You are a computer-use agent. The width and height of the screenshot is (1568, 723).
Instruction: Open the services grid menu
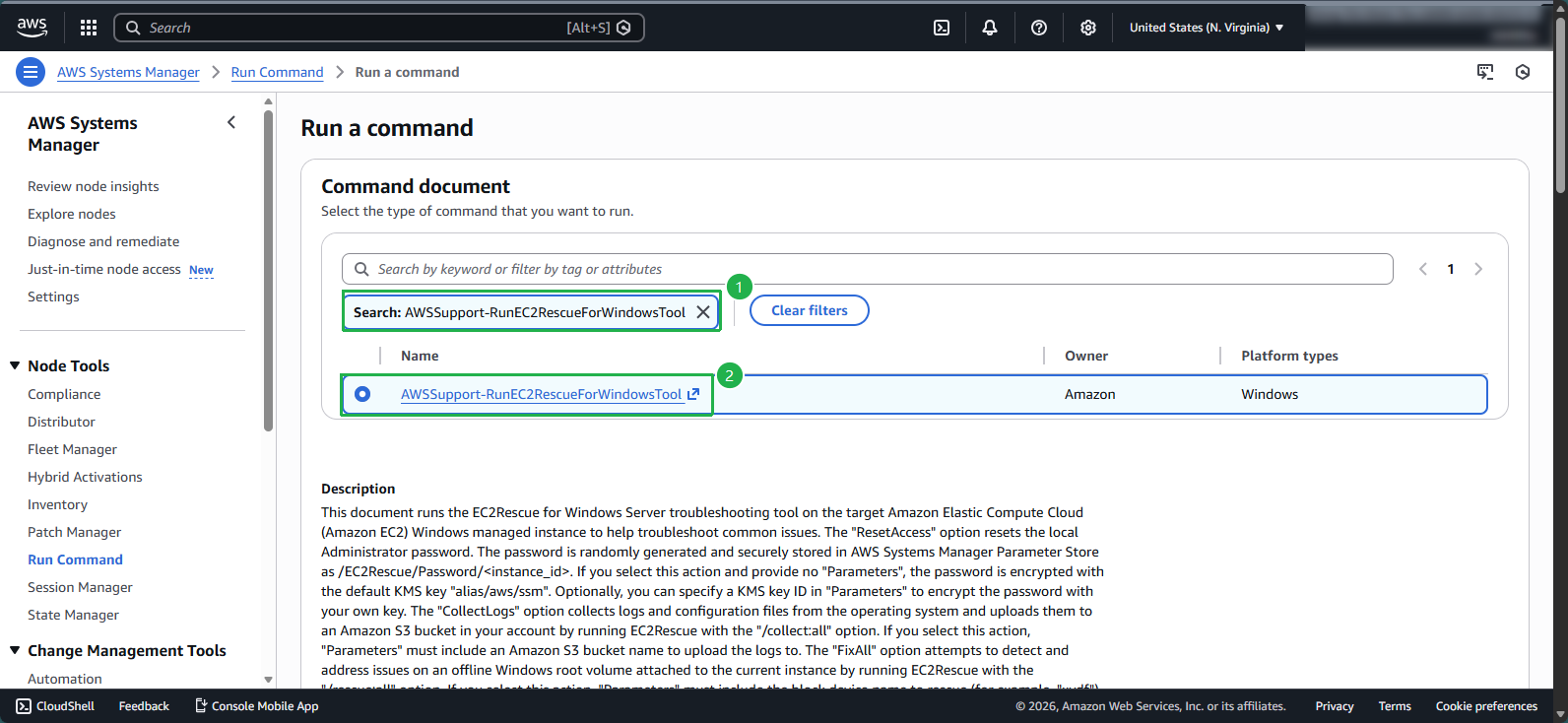pos(89,28)
